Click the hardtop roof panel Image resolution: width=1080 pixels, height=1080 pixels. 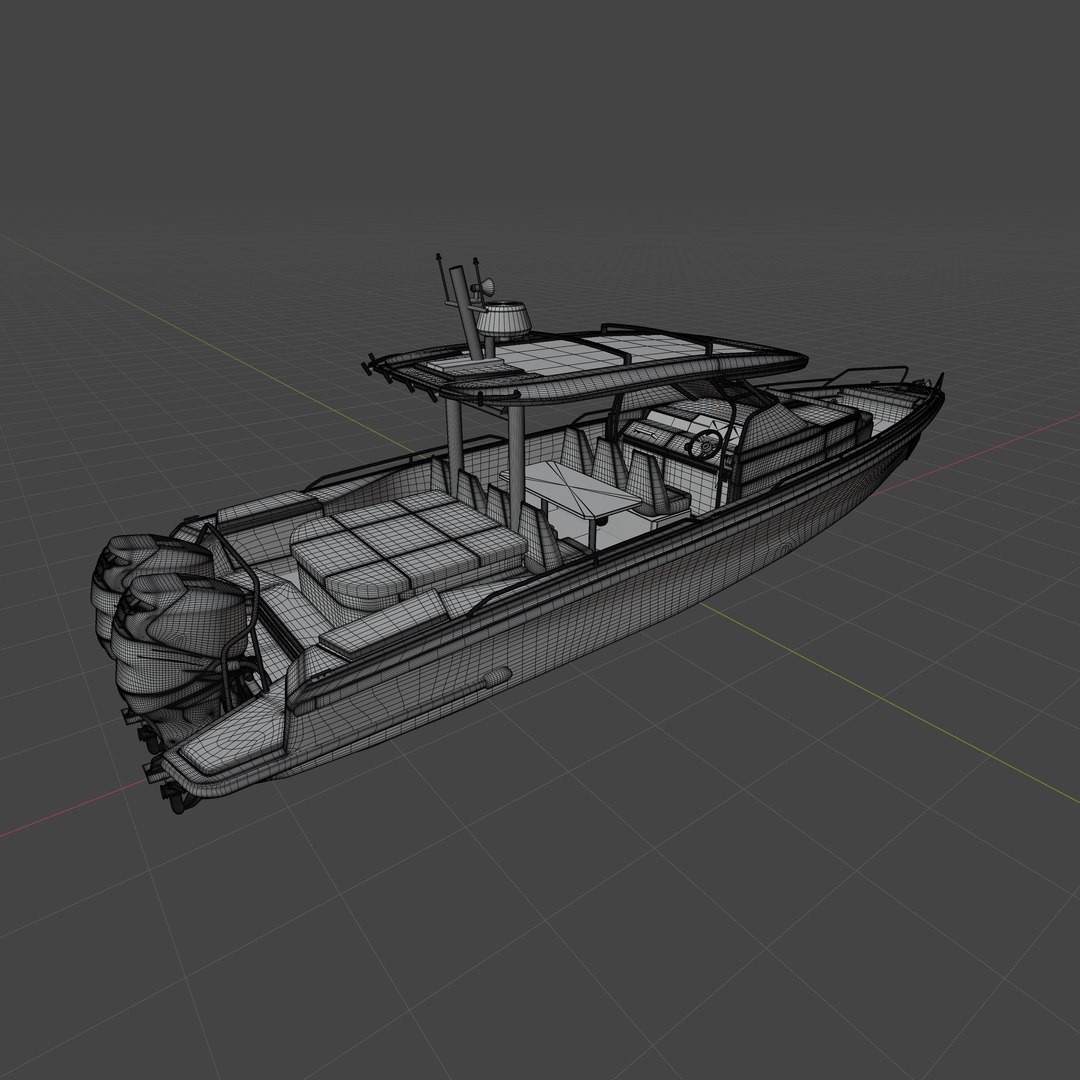tap(592, 366)
